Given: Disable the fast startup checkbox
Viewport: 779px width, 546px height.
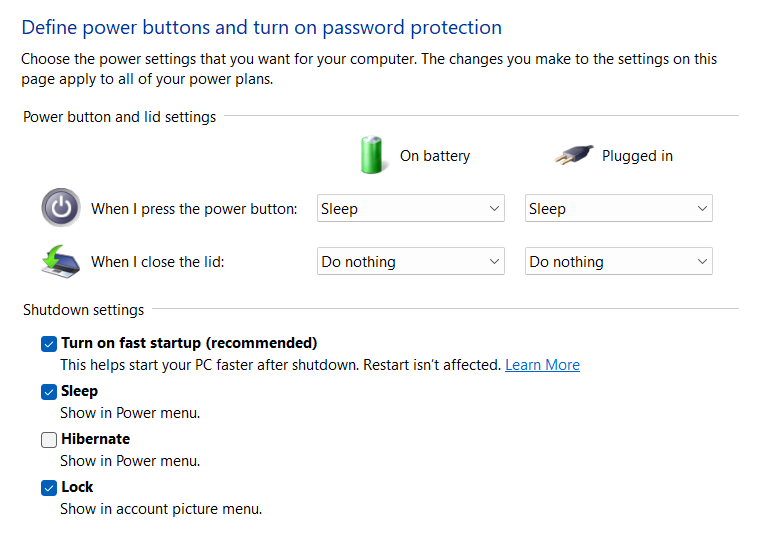Looking at the screenshot, I should pos(49,343).
